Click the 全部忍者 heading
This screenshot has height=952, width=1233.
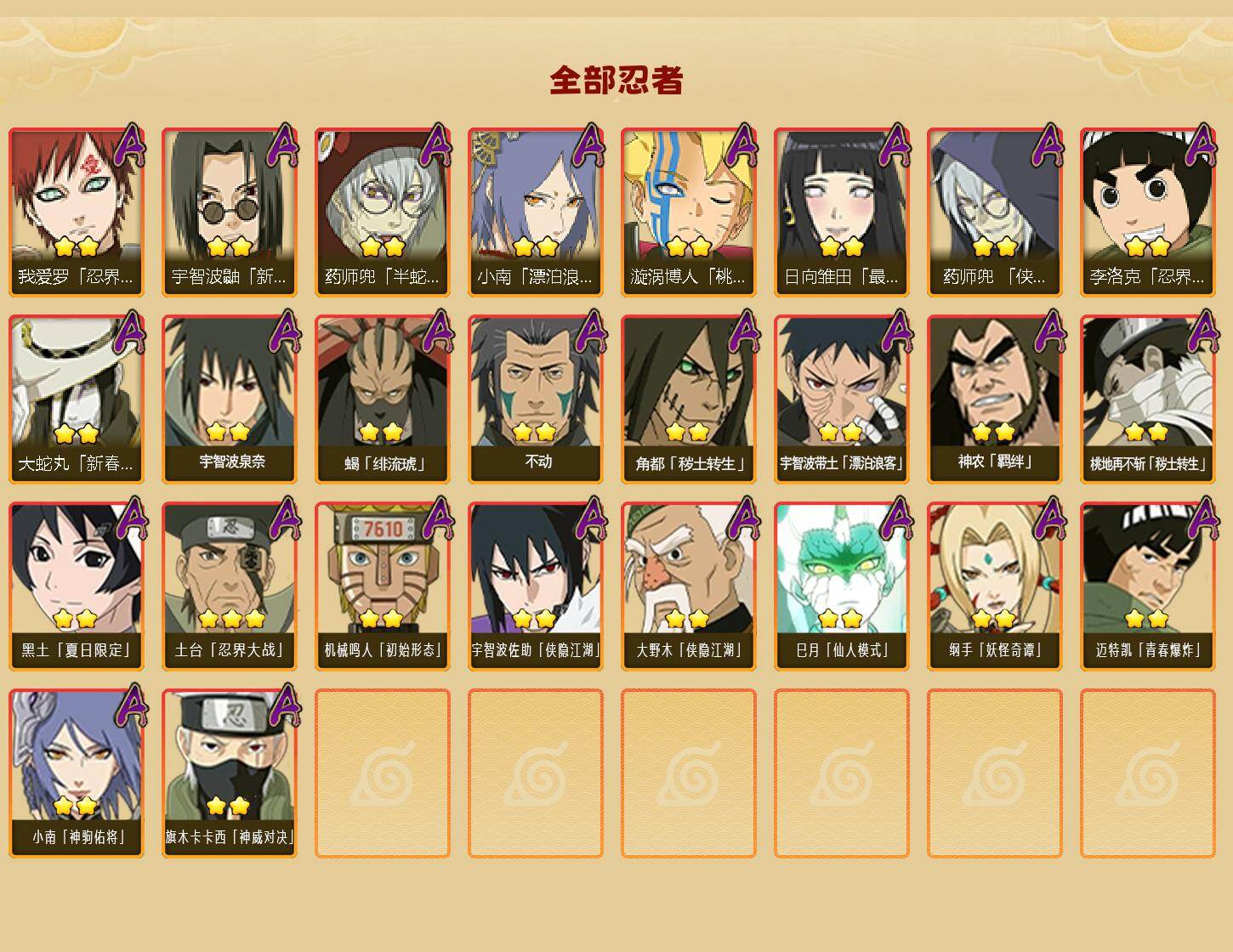[616, 81]
